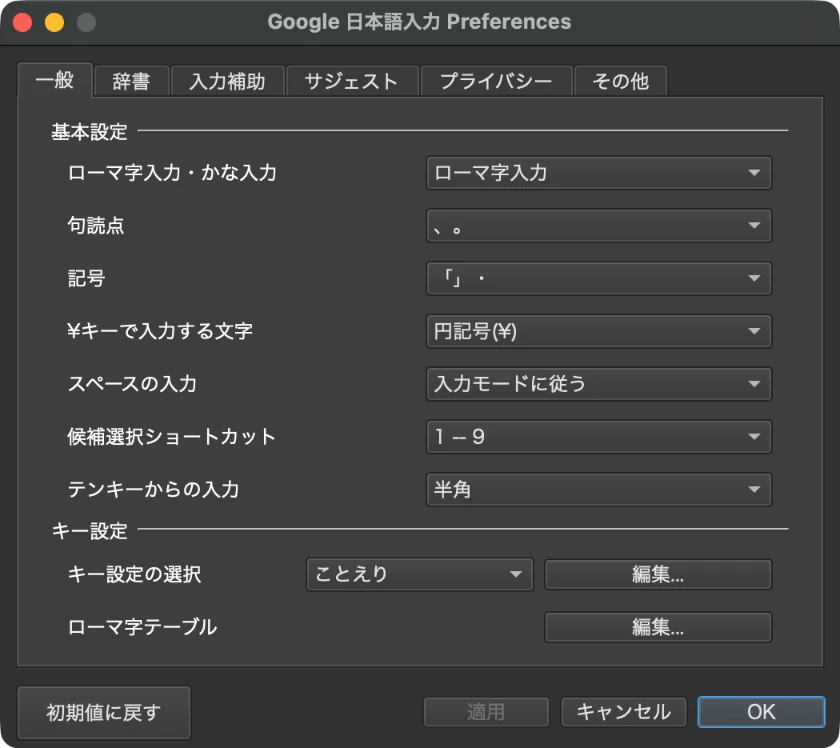The width and height of the screenshot is (840, 748).
Task: Click the 候補選択ショートカット label
Action: [171, 437]
